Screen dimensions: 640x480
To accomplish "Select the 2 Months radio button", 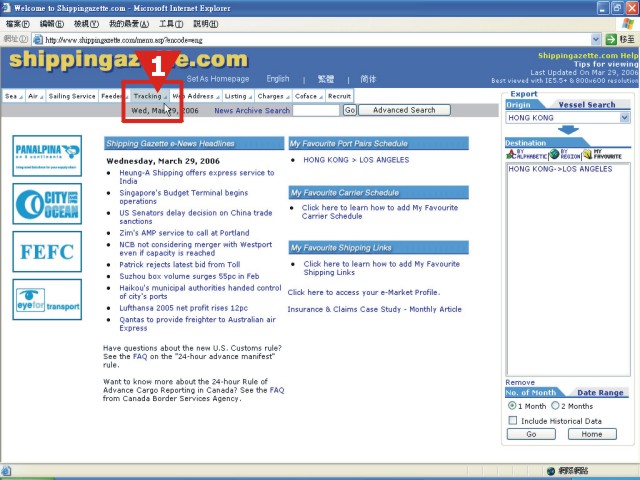I will pos(555,406).
